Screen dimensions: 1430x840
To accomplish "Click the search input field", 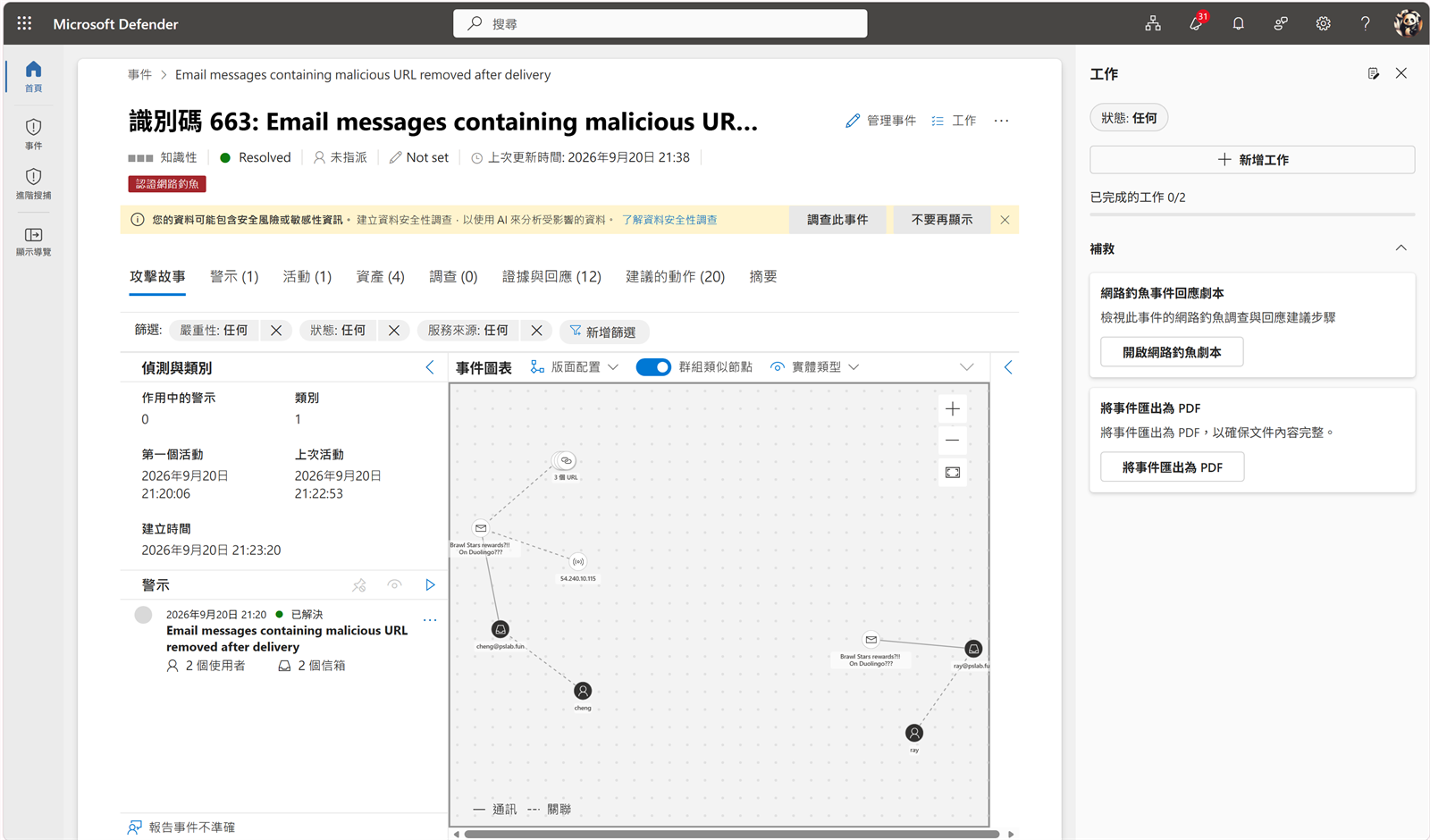I will point(660,23).
